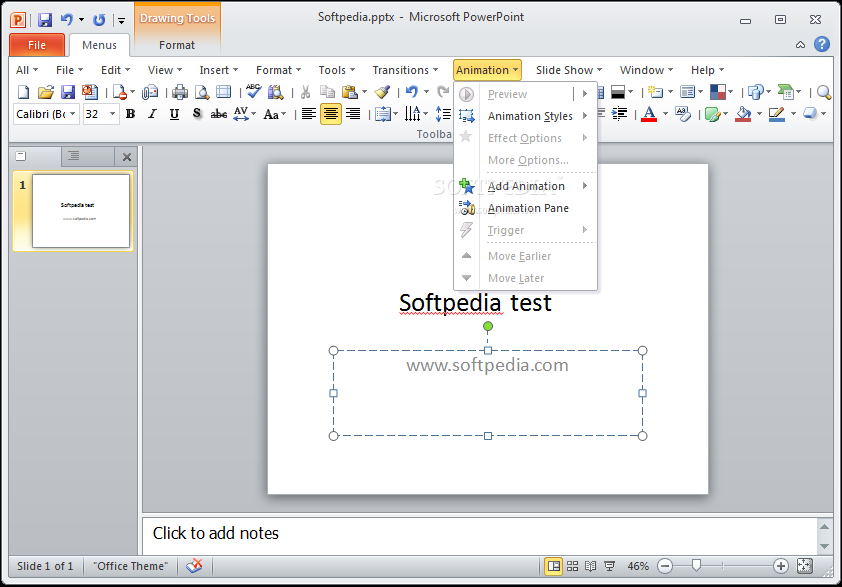
Task: Open the Calibri font name dropdown
Action: 72,114
